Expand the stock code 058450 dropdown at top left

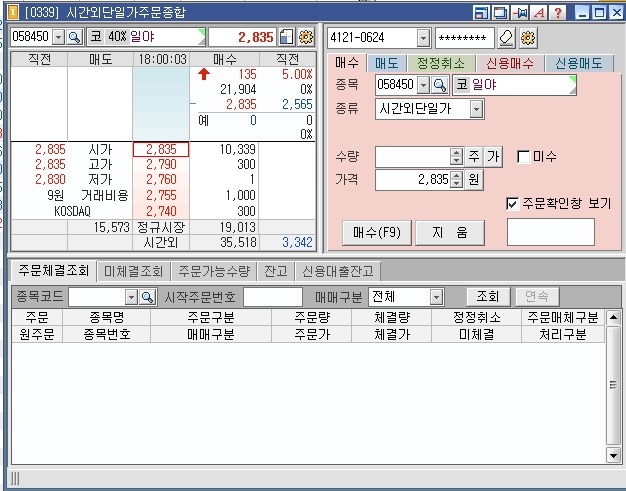tap(58, 38)
